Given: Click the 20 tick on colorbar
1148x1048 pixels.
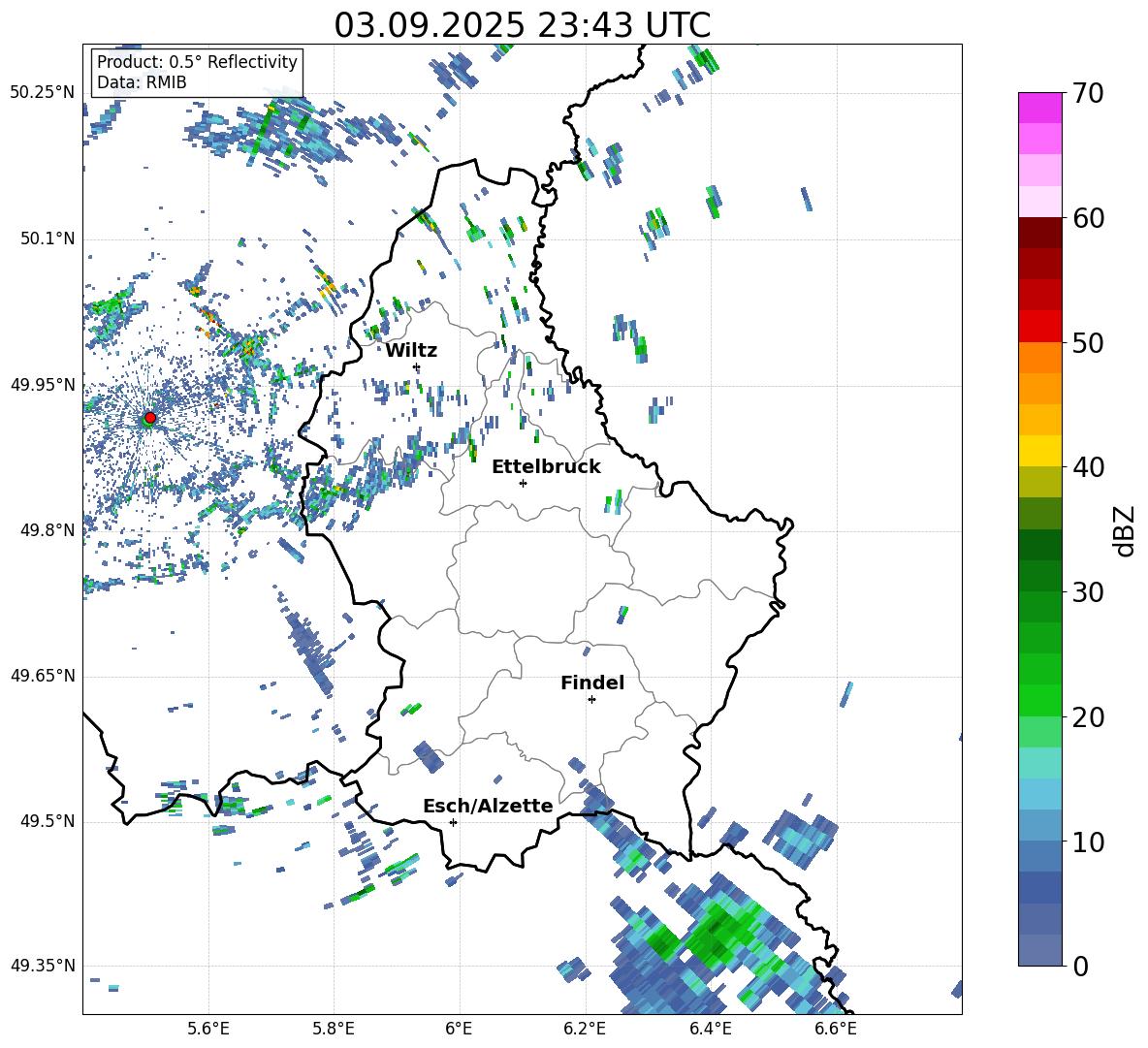Looking at the screenshot, I should (x=1088, y=717).
